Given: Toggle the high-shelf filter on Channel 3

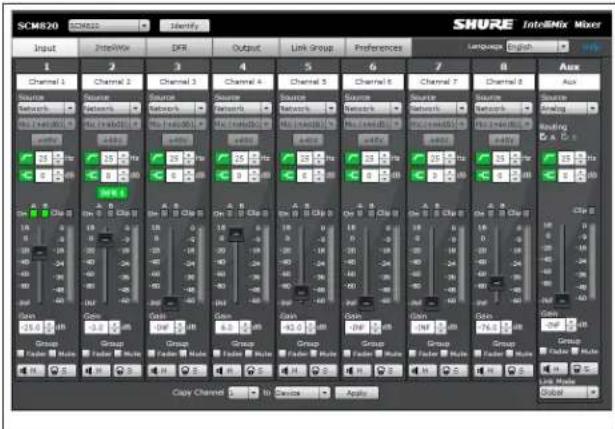Looking at the screenshot, I should tap(157, 175).
